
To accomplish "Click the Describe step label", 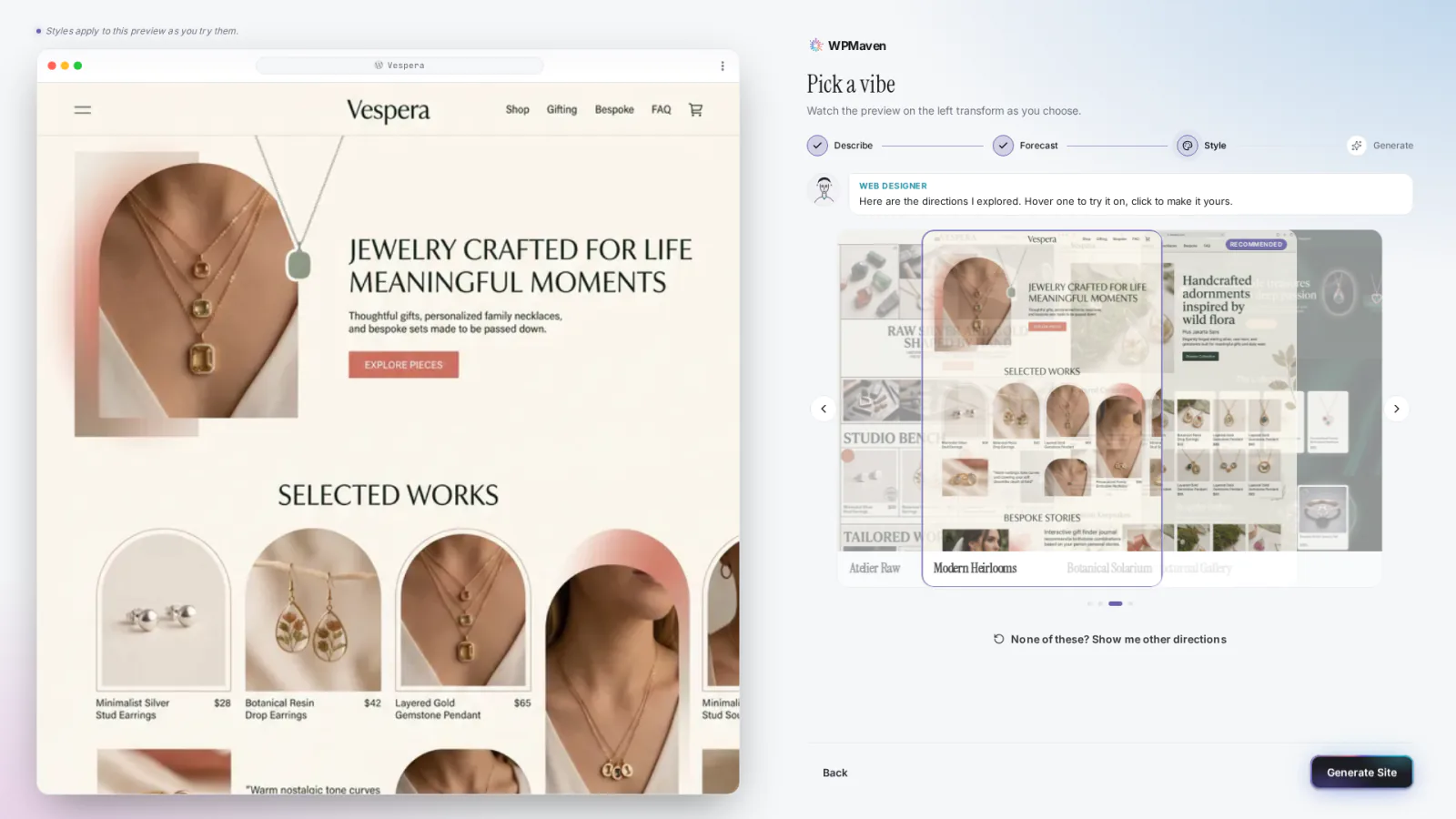I will (x=853, y=146).
